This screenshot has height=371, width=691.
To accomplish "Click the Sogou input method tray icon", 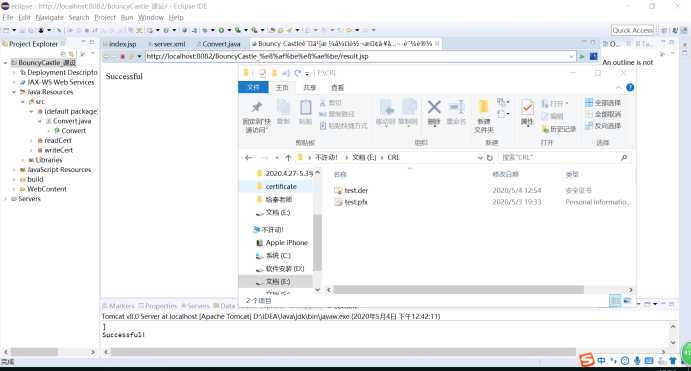I will coord(587,360).
